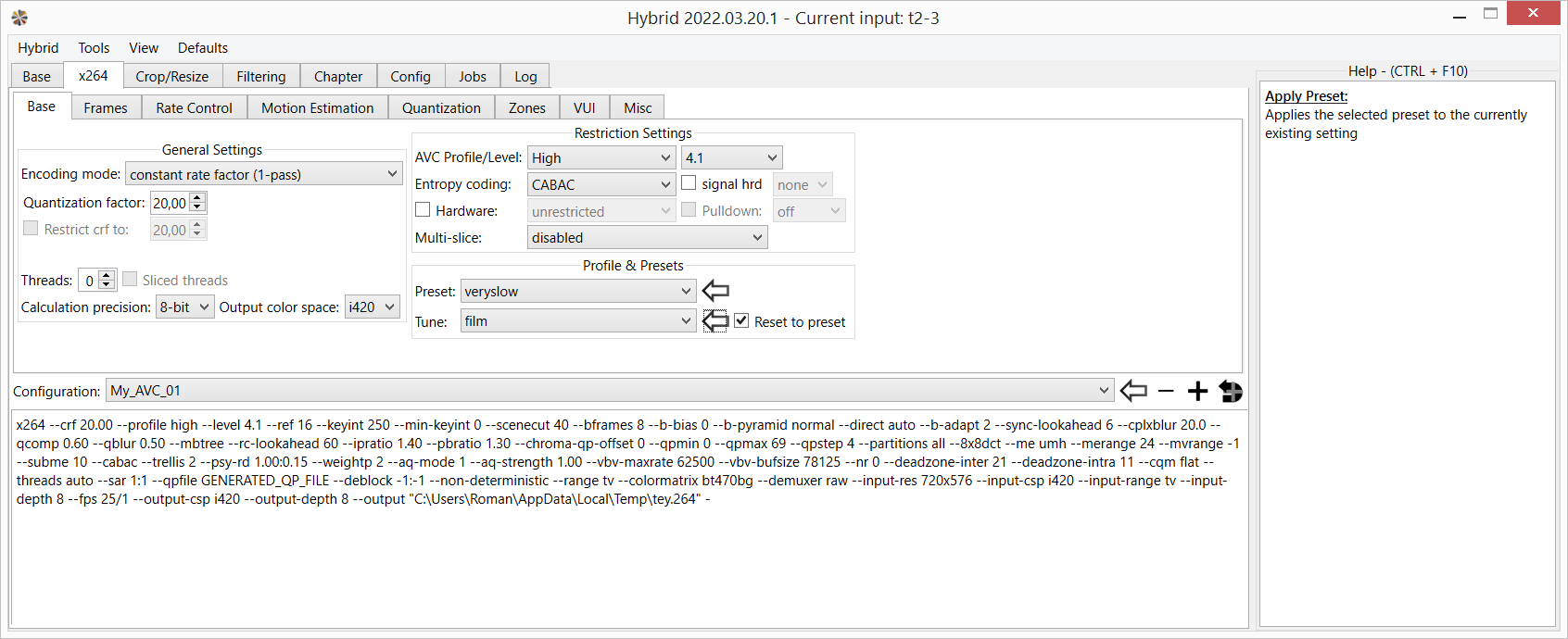Open the Entropy coding CABAC dropdown
This screenshot has height=639, width=1568.
[x=601, y=184]
